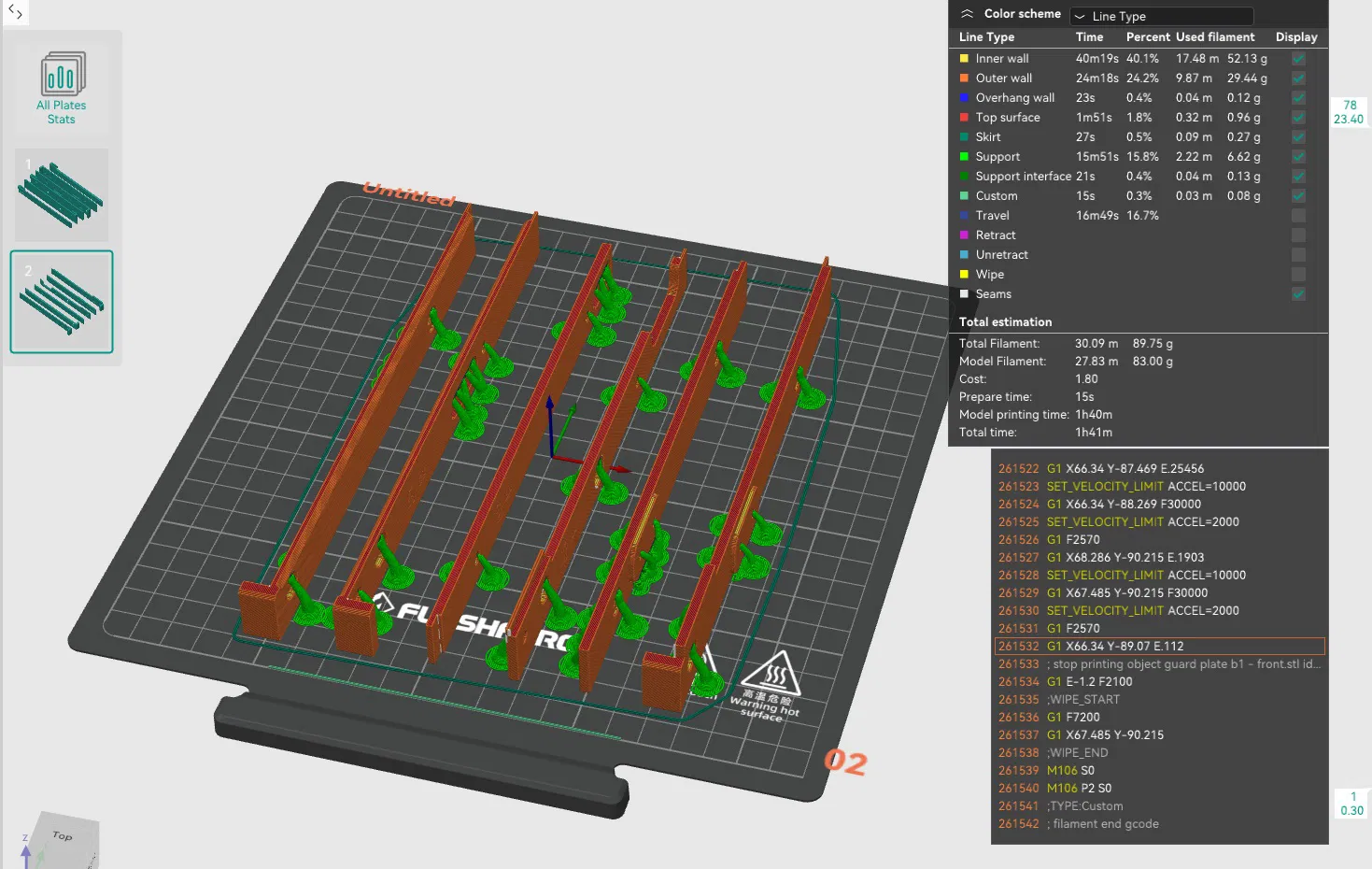Click the Used filament column header

(1215, 37)
